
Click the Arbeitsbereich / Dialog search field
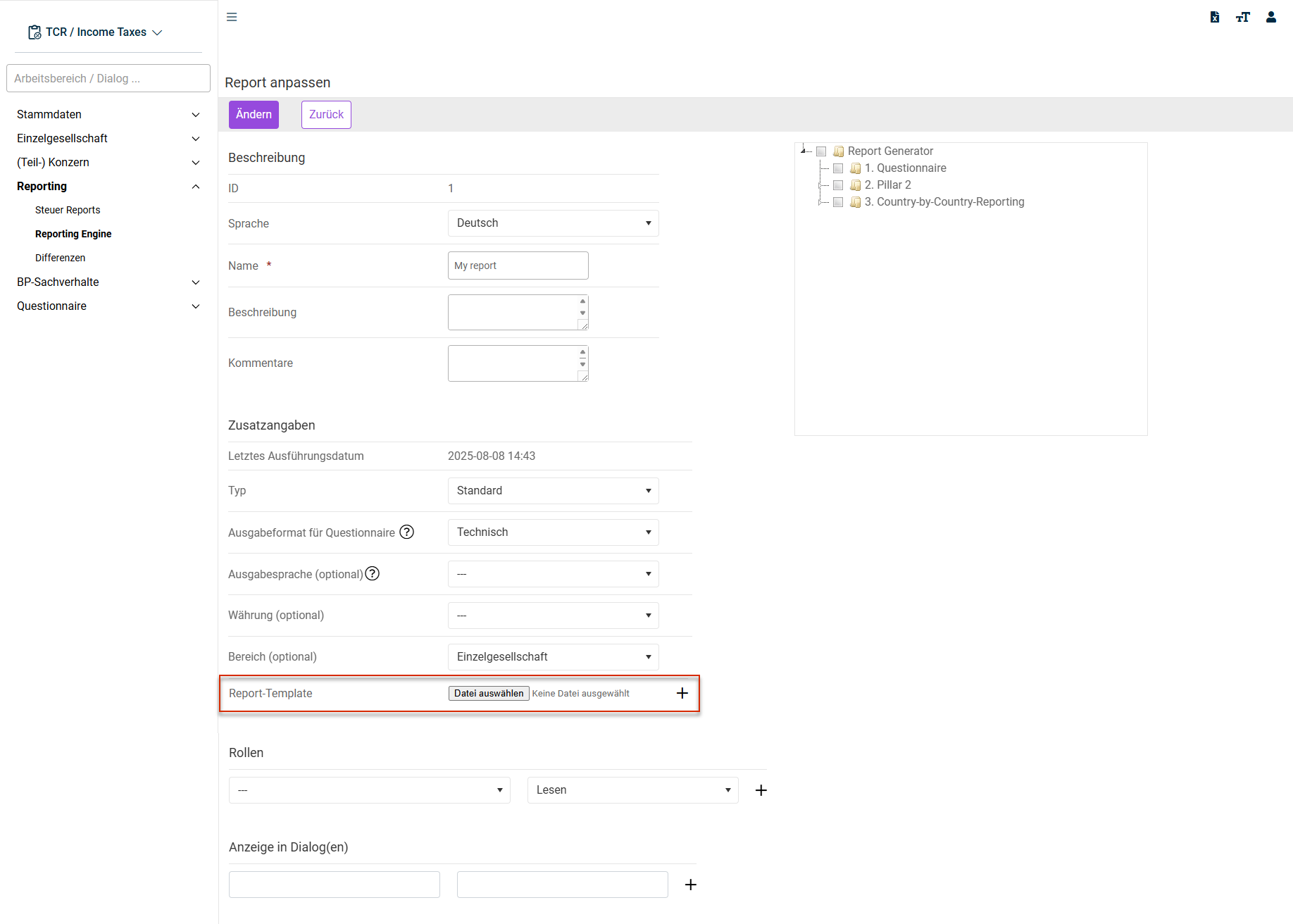(108, 78)
